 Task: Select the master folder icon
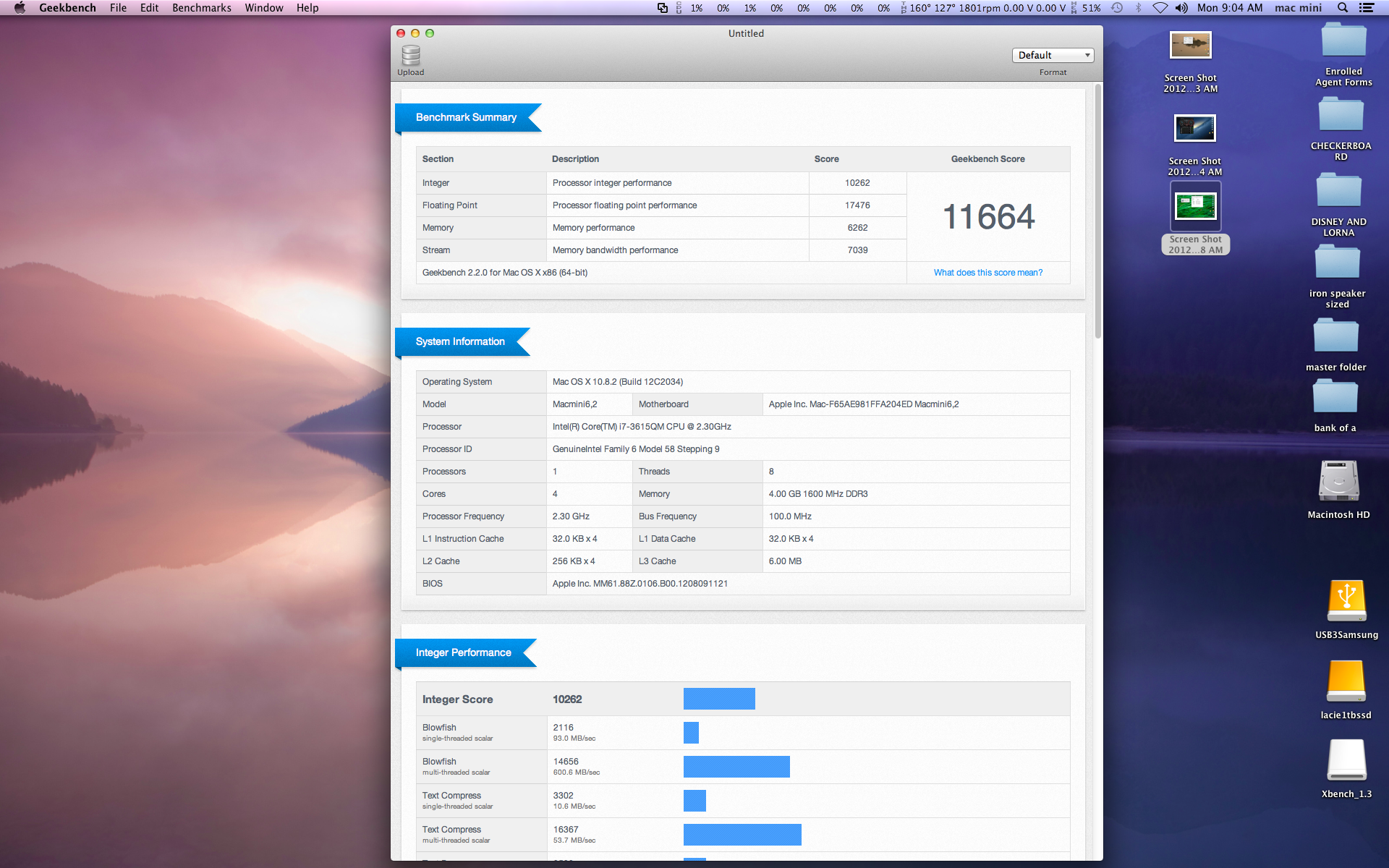1335,336
